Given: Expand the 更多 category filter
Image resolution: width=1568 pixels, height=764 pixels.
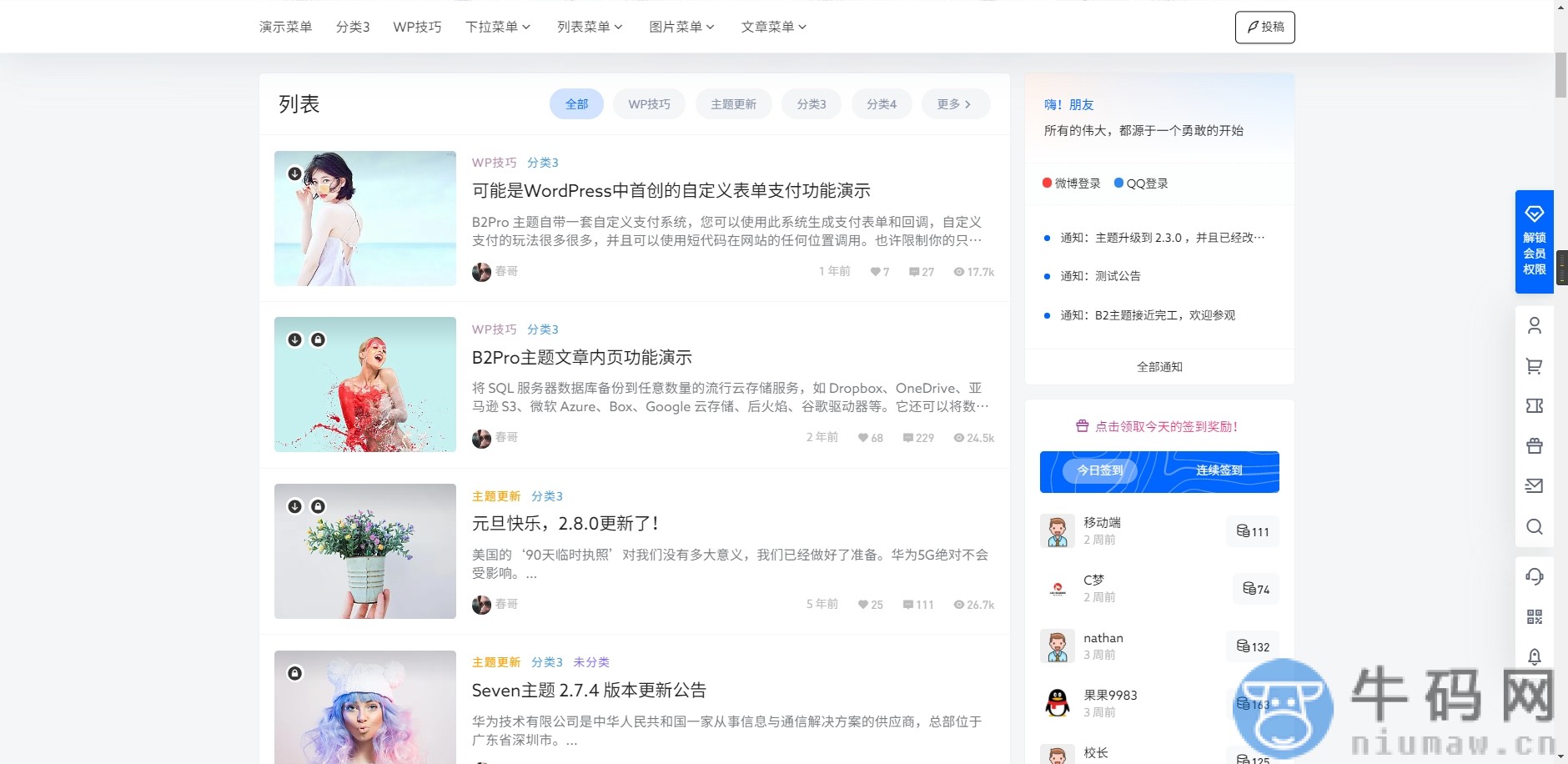Looking at the screenshot, I should (x=955, y=104).
